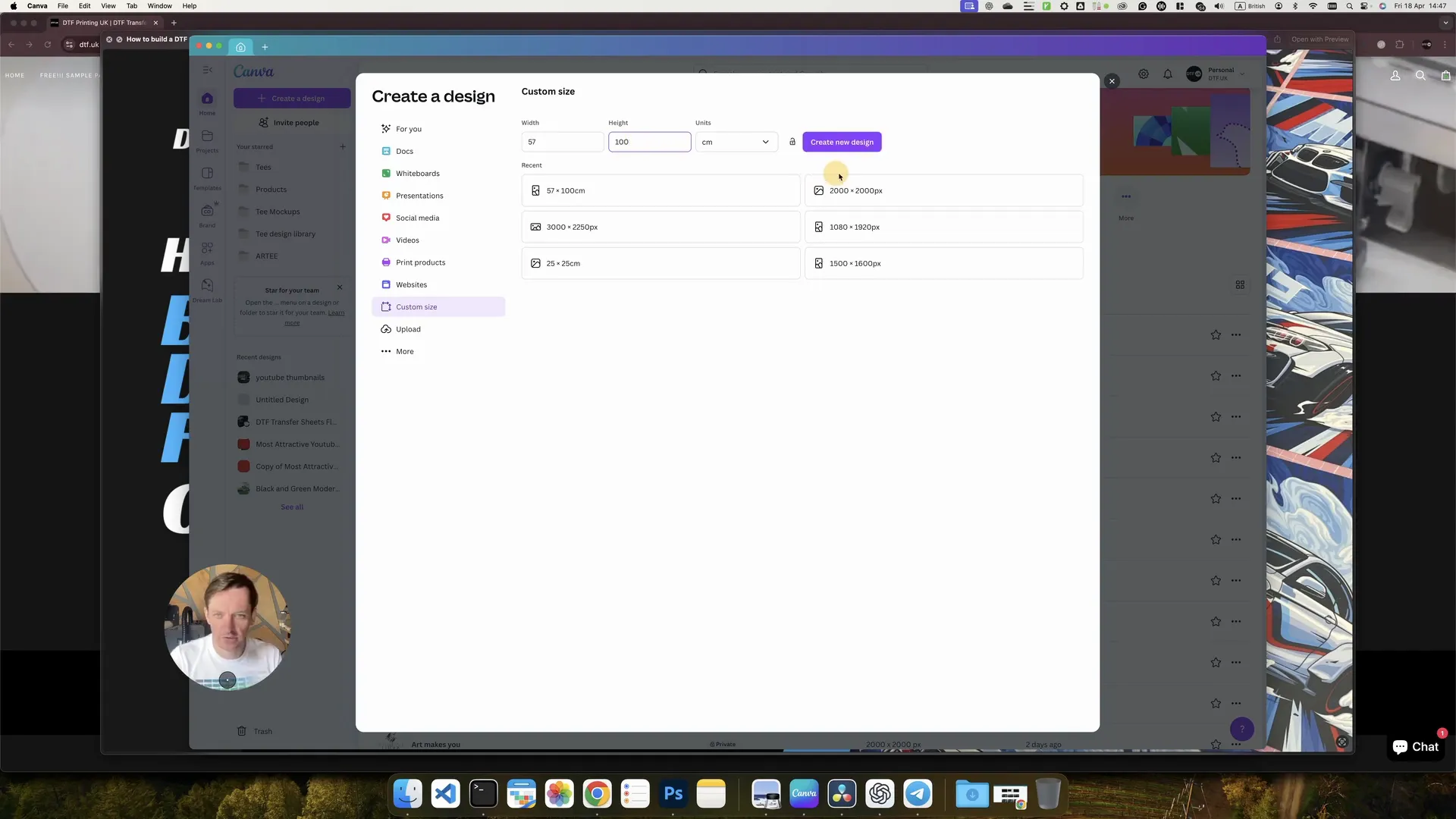Click the Canva home tab icon
The height and width of the screenshot is (819, 1456).
[x=240, y=47]
